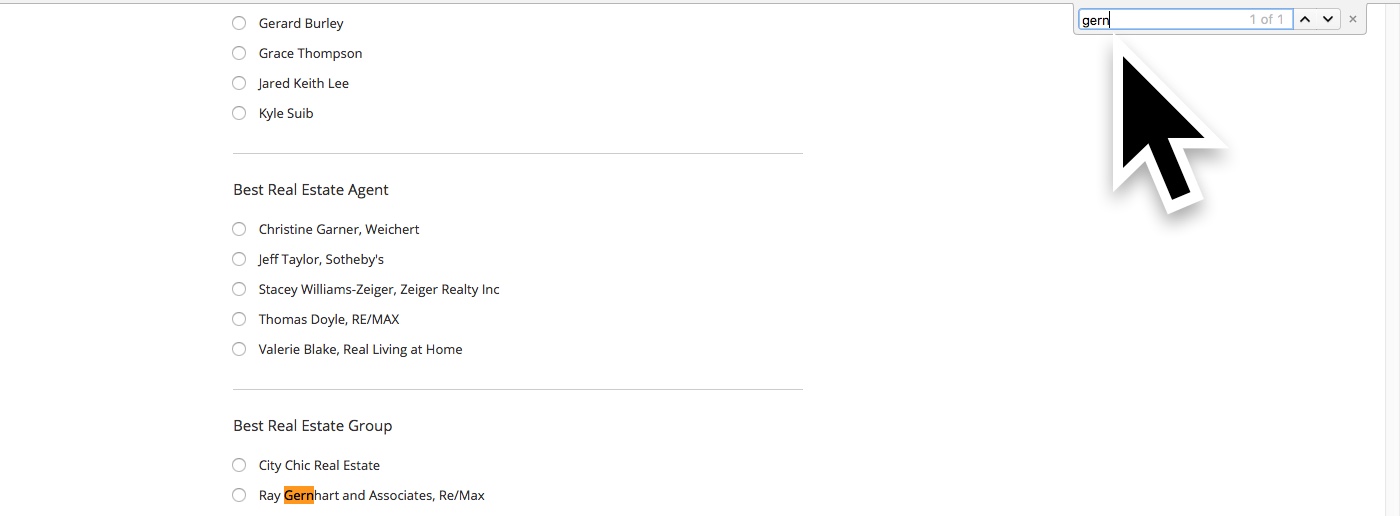Select Valerie Blake, Real Living at Home
Screen dimensions: 1400x516
tap(239, 349)
